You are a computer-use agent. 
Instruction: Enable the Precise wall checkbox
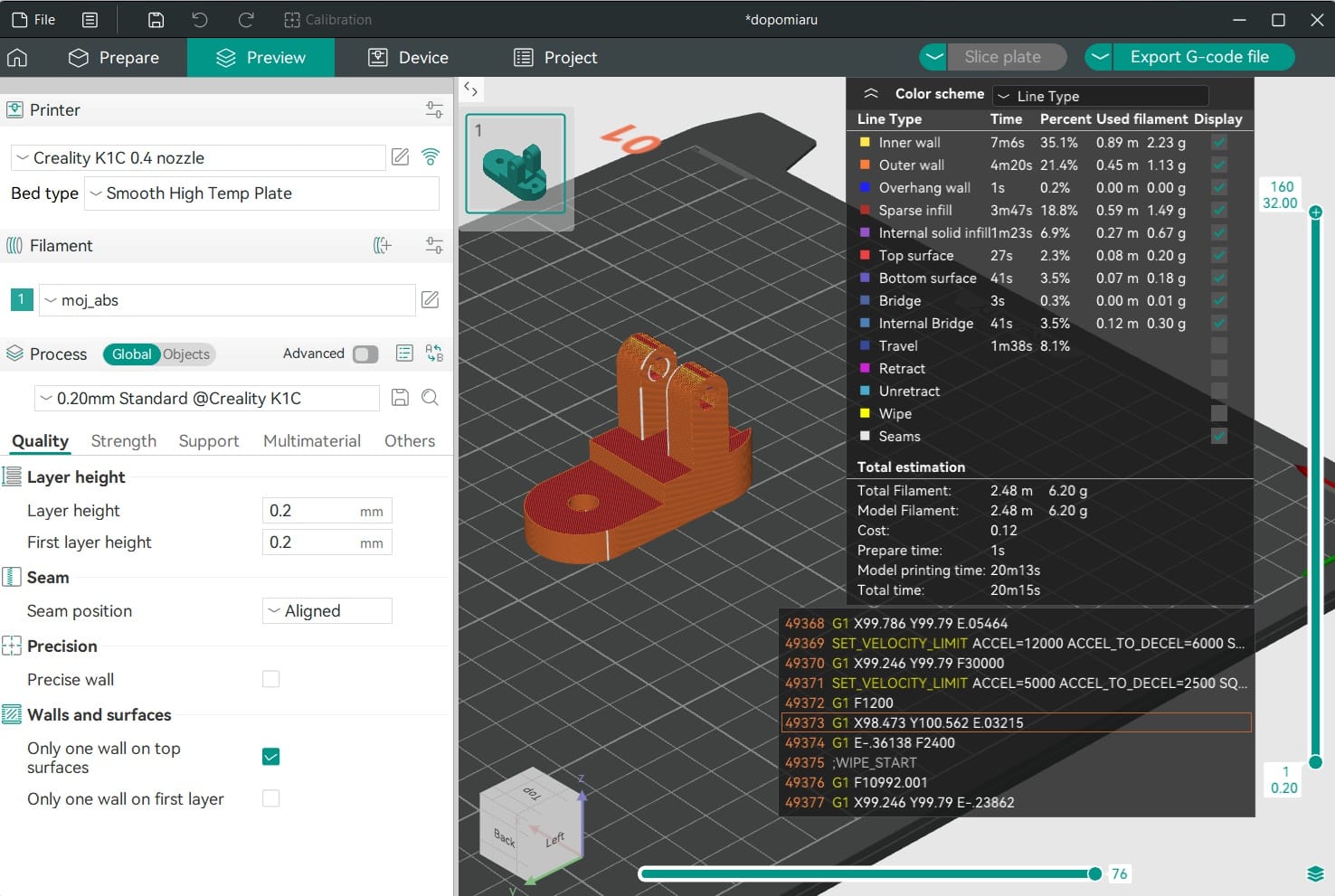pyautogui.click(x=270, y=679)
